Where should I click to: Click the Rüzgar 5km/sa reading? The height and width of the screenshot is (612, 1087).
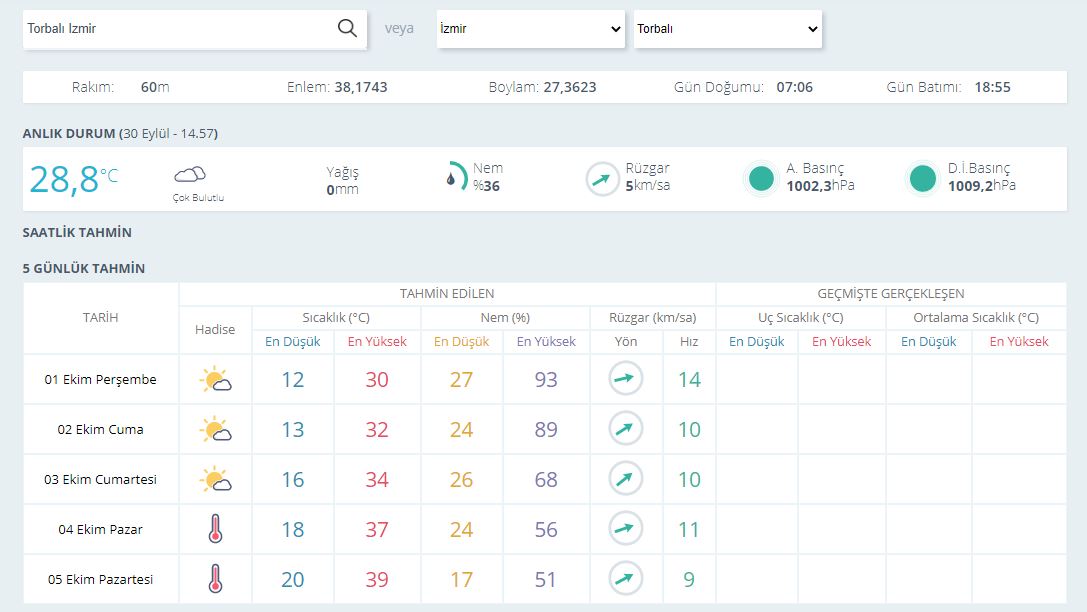click(647, 177)
